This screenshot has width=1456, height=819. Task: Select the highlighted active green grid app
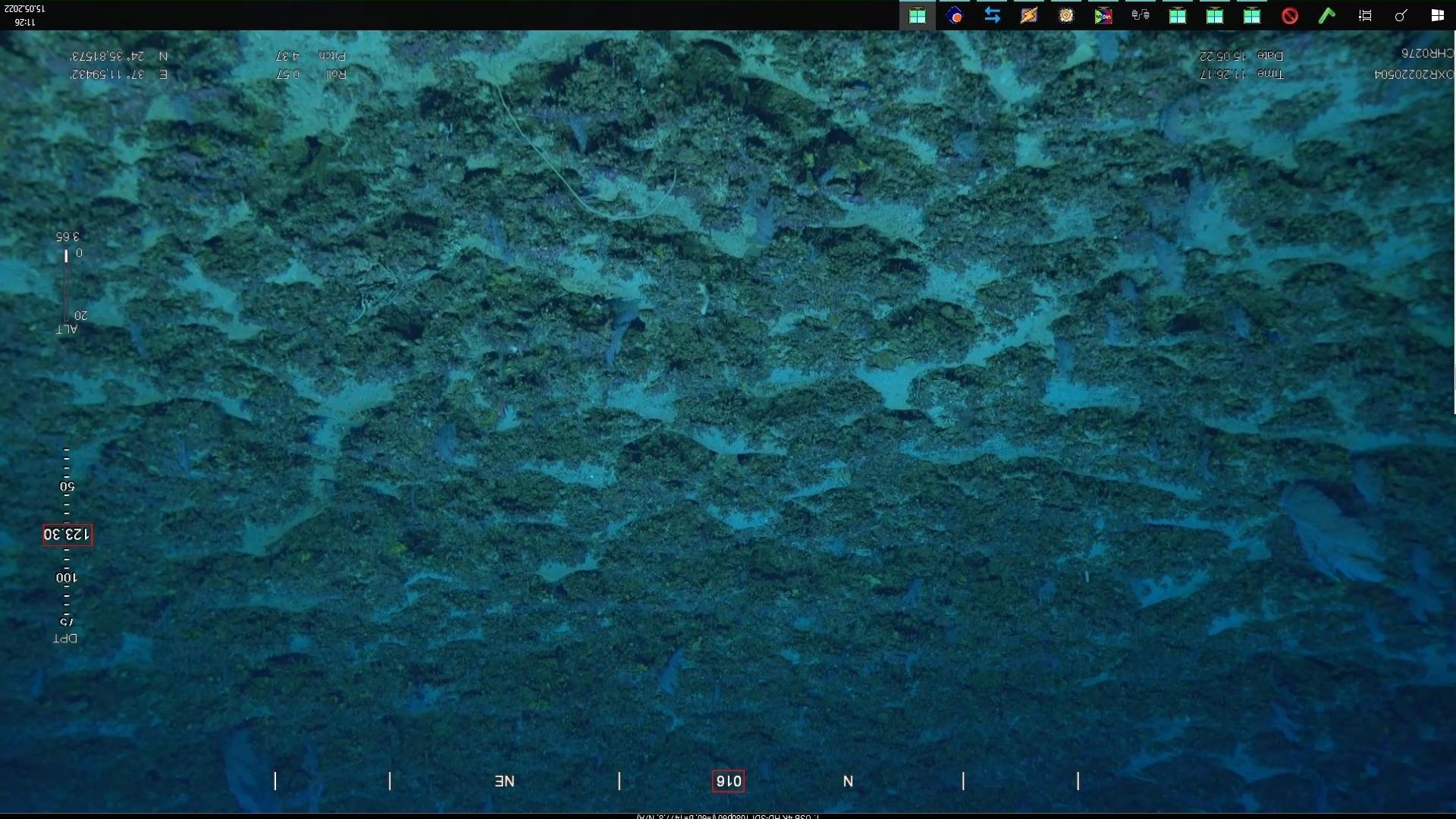pyautogui.click(x=918, y=15)
